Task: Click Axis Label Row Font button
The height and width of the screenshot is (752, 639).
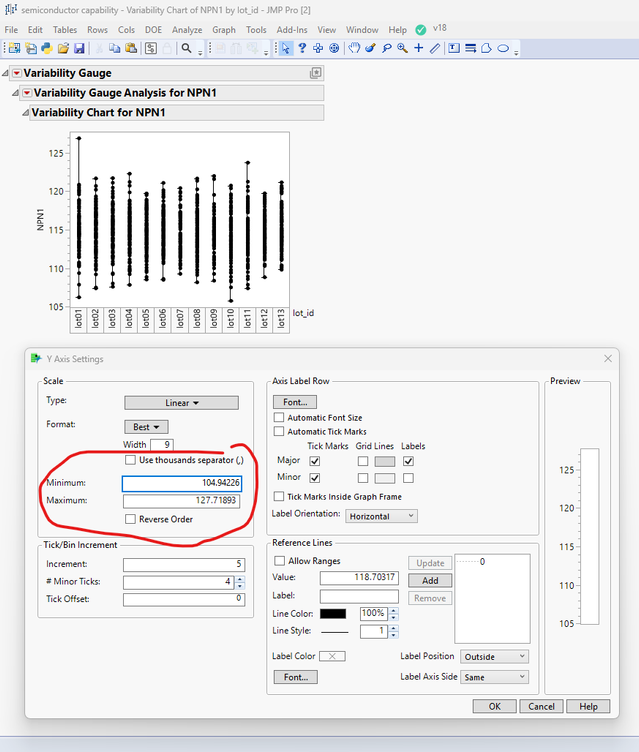Action: 295,402
